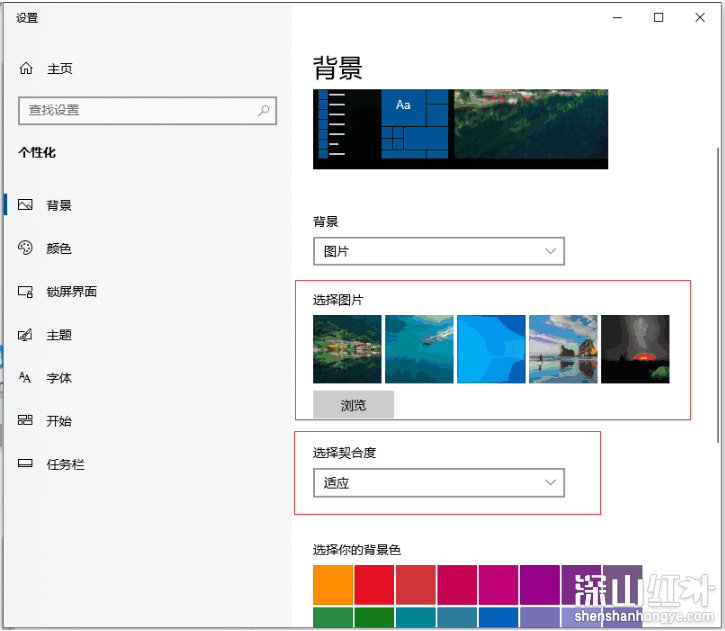
Task: Click the 锁屏界面 lock screen icon
Action: pyautogui.click(x=25, y=292)
